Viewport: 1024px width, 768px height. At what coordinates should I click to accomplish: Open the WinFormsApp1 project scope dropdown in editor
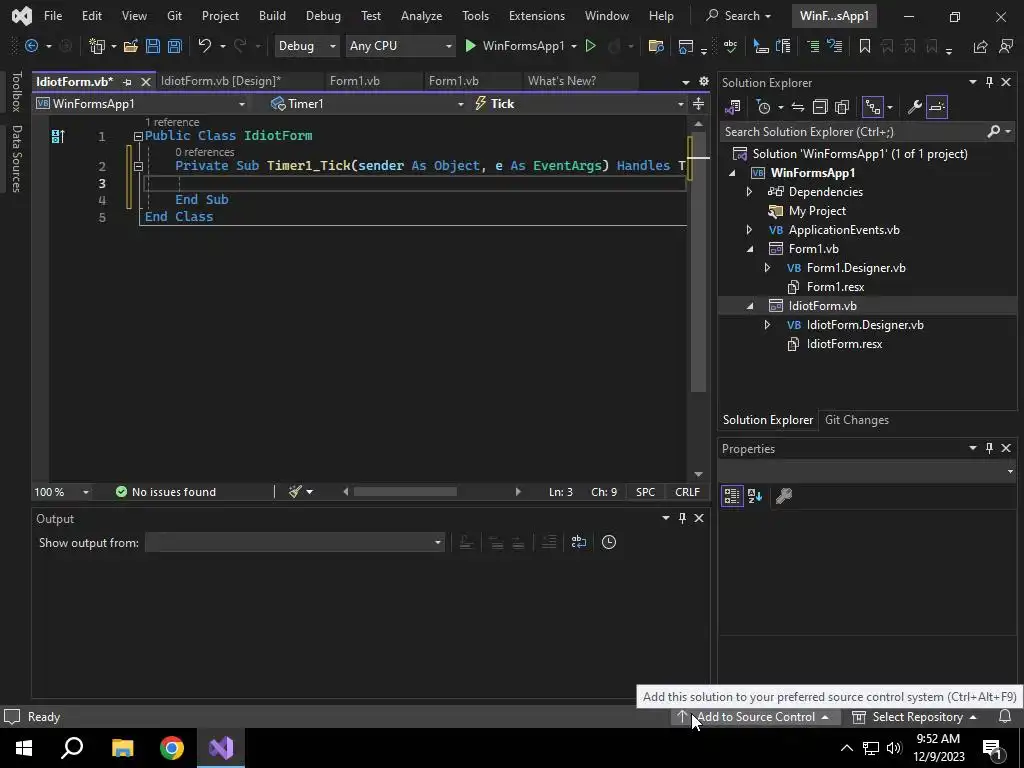(141, 104)
